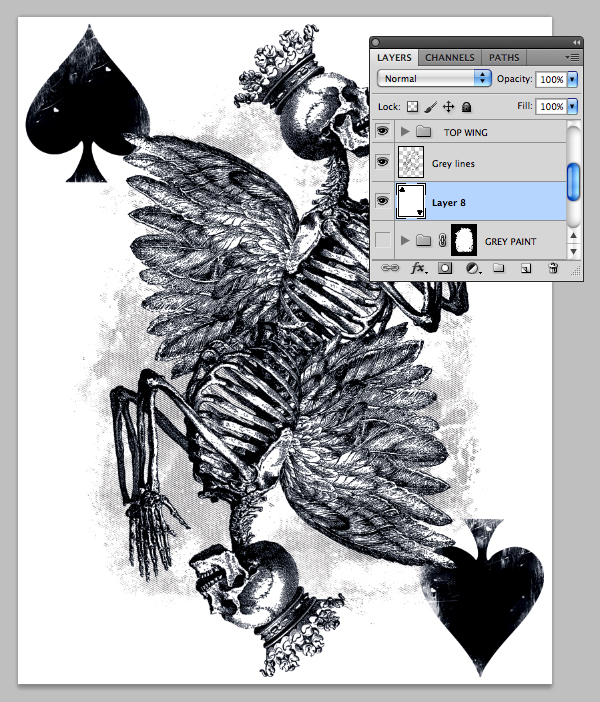Screen dimensions: 600x702
Task: Collapse panel with double-arrow icon
Action: [576, 43]
